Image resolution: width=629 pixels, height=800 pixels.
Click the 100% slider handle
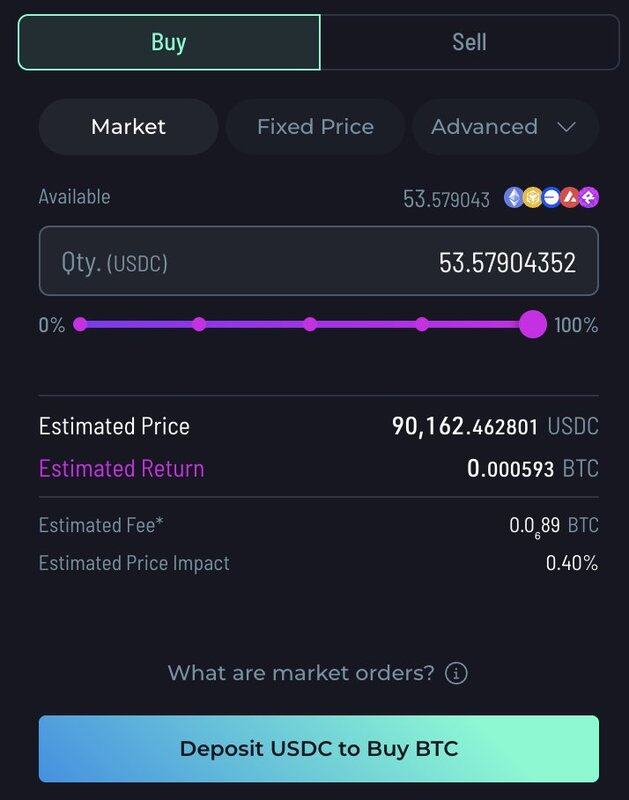click(533, 324)
